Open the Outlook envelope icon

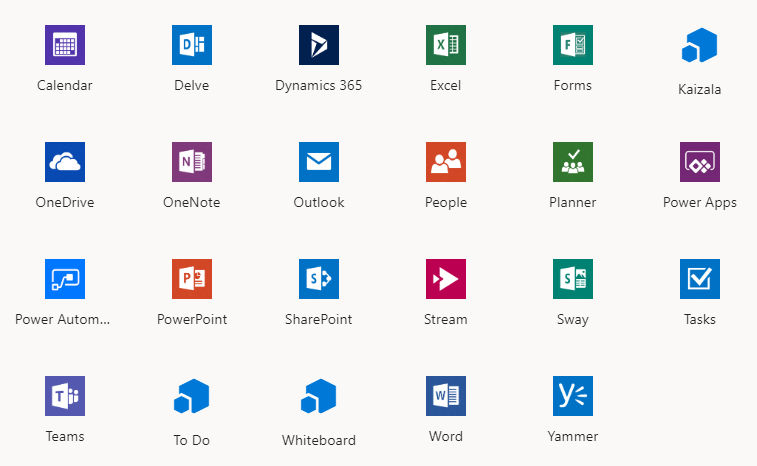[x=319, y=162]
